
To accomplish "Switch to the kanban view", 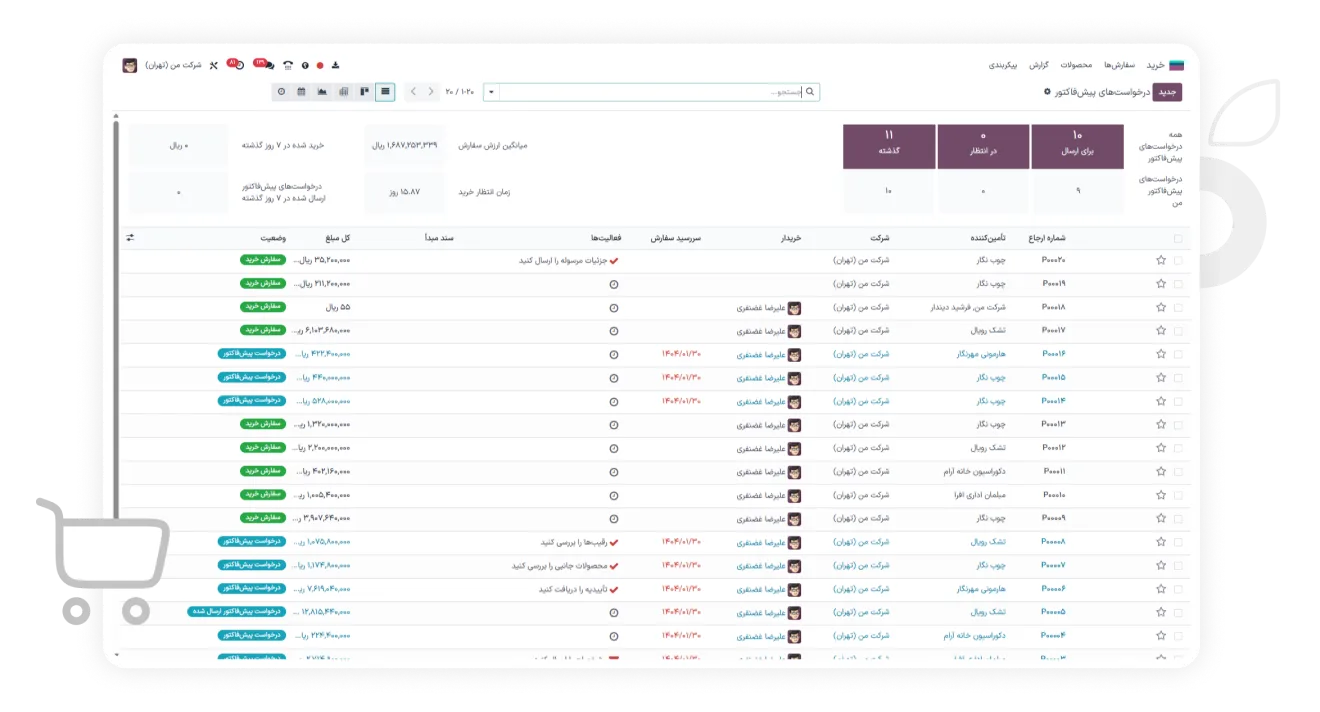I will [365, 92].
